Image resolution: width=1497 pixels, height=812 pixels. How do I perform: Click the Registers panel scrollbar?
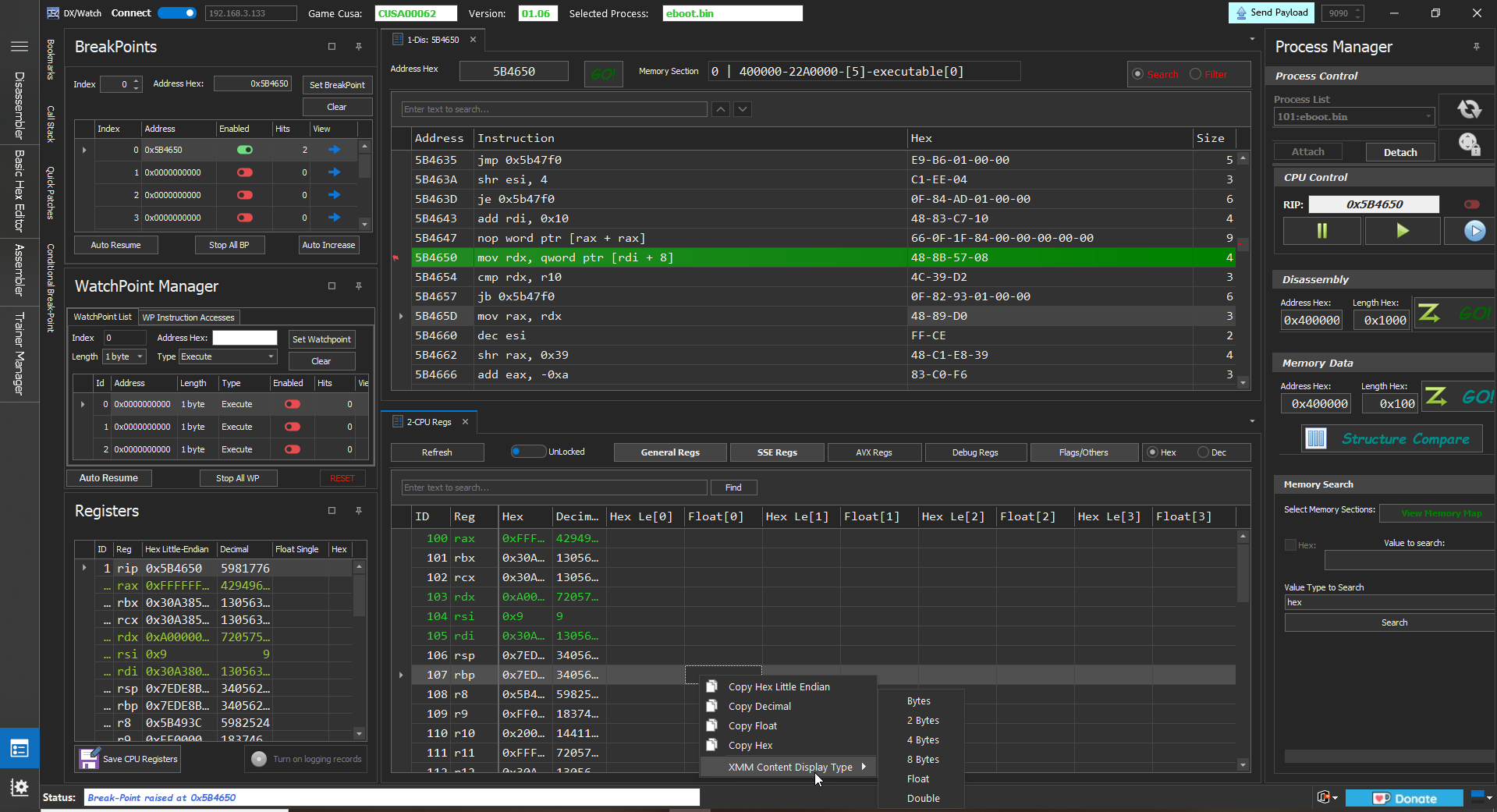[359, 650]
